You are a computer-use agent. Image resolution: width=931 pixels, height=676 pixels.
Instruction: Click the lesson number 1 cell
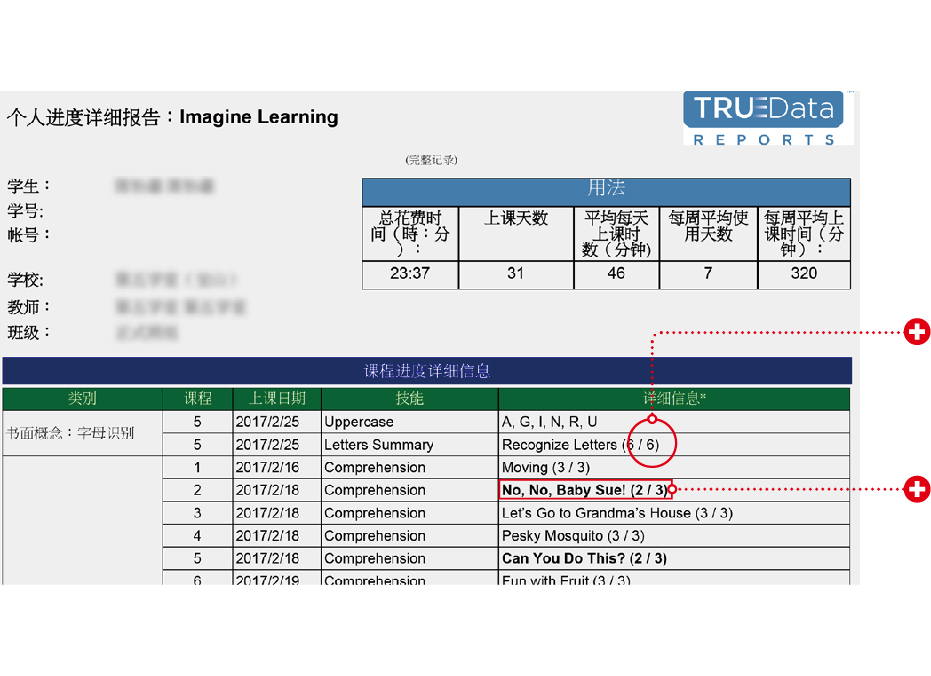198,468
